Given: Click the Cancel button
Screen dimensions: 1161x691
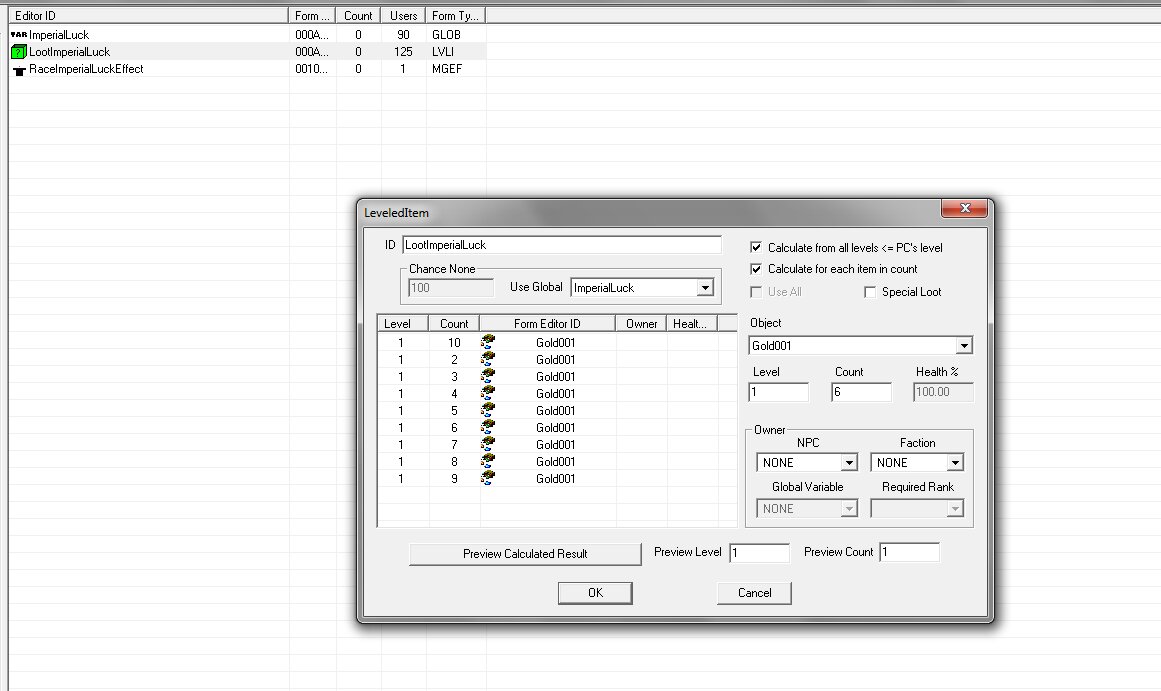Looking at the screenshot, I should (755, 592).
